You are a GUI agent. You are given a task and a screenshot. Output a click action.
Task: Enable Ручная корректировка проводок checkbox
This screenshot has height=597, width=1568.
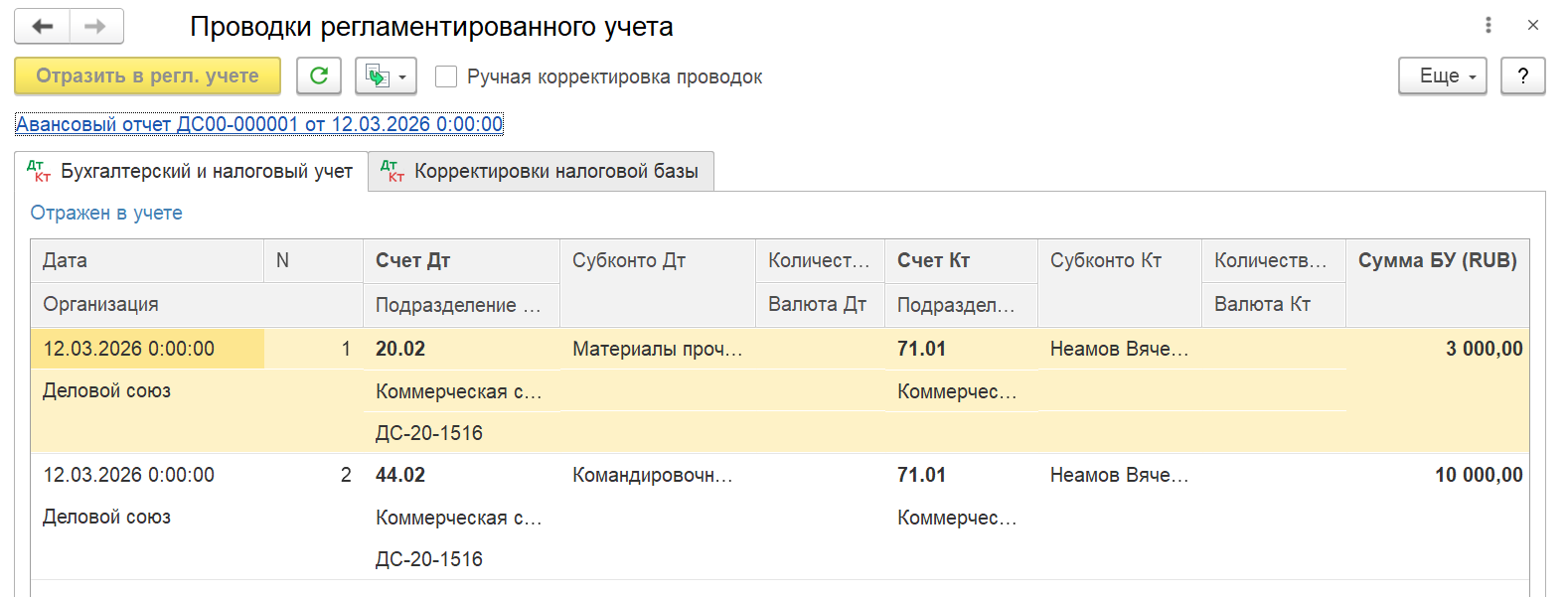[x=446, y=76]
